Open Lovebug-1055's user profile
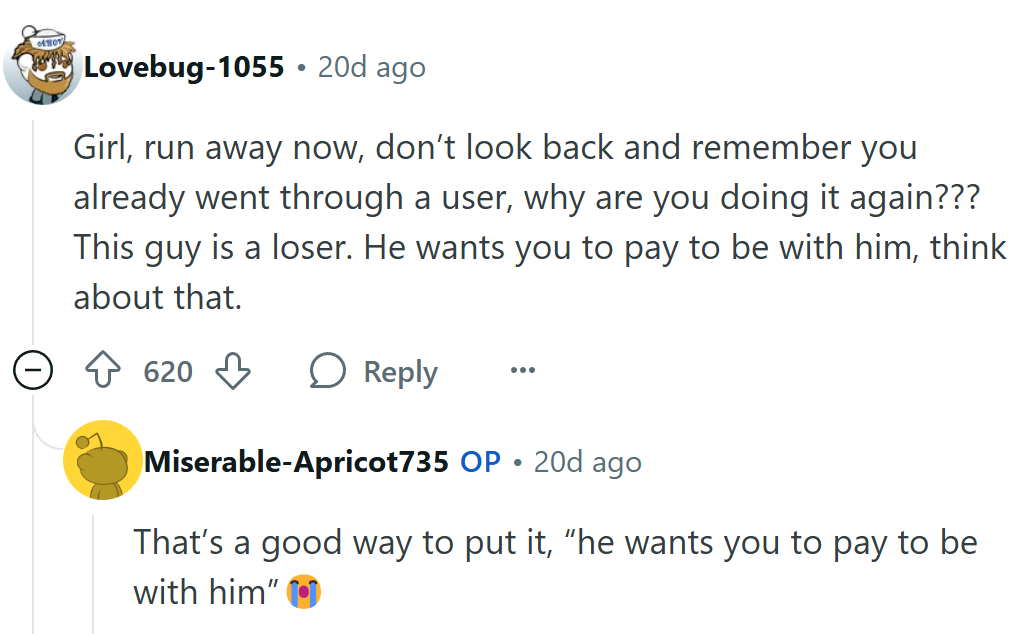The width and height of the screenshot is (1016, 634). click(x=184, y=68)
